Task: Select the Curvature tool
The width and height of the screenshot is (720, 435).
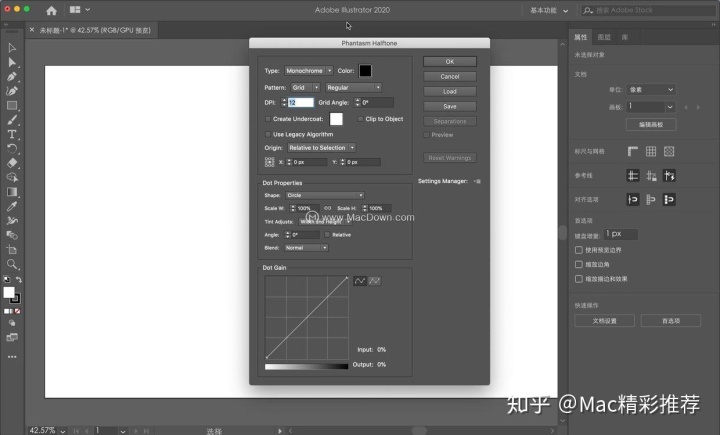Action: tap(12, 91)
